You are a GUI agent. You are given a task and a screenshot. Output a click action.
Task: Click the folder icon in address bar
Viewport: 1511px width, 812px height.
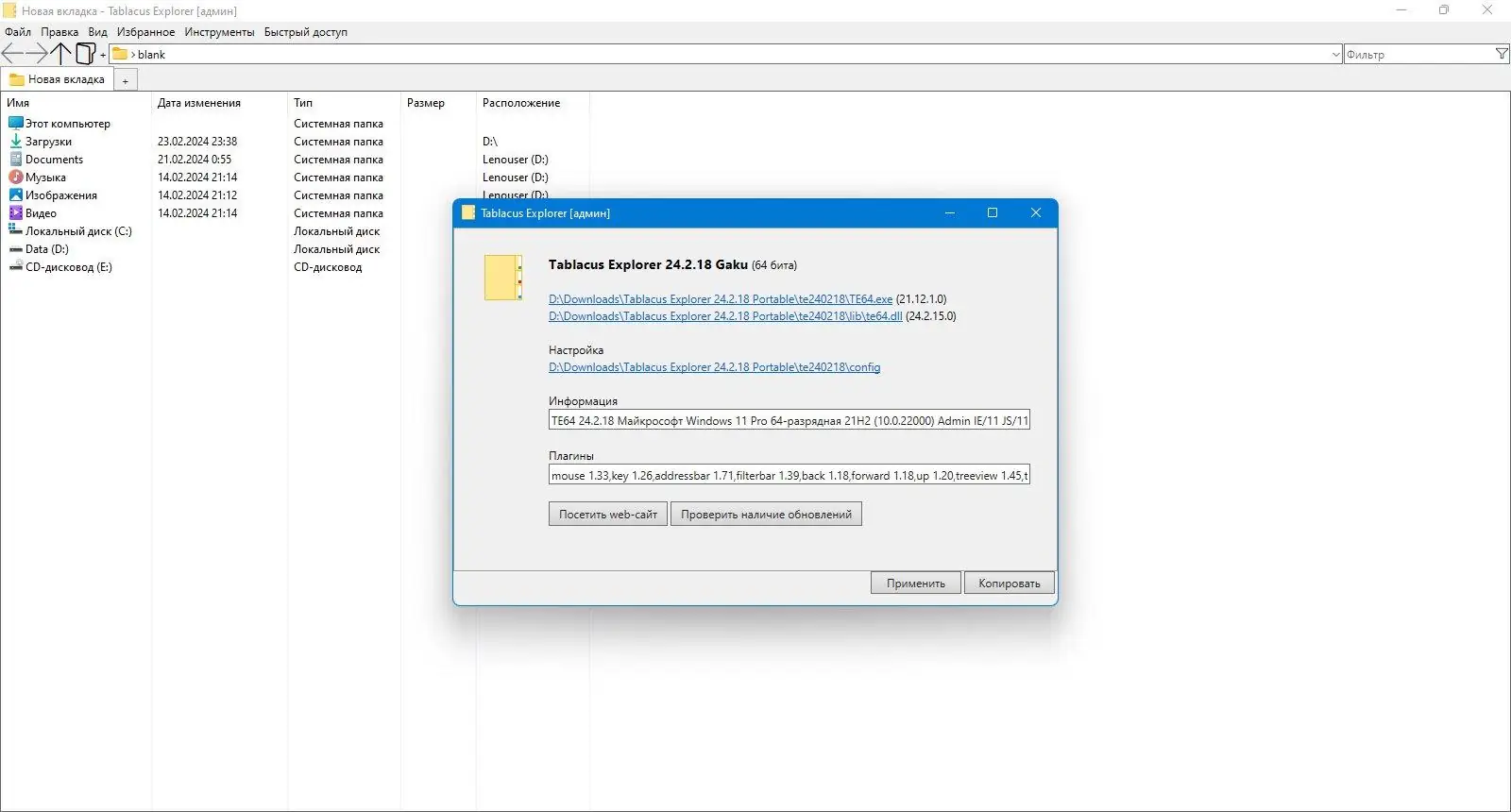[120, 54]
